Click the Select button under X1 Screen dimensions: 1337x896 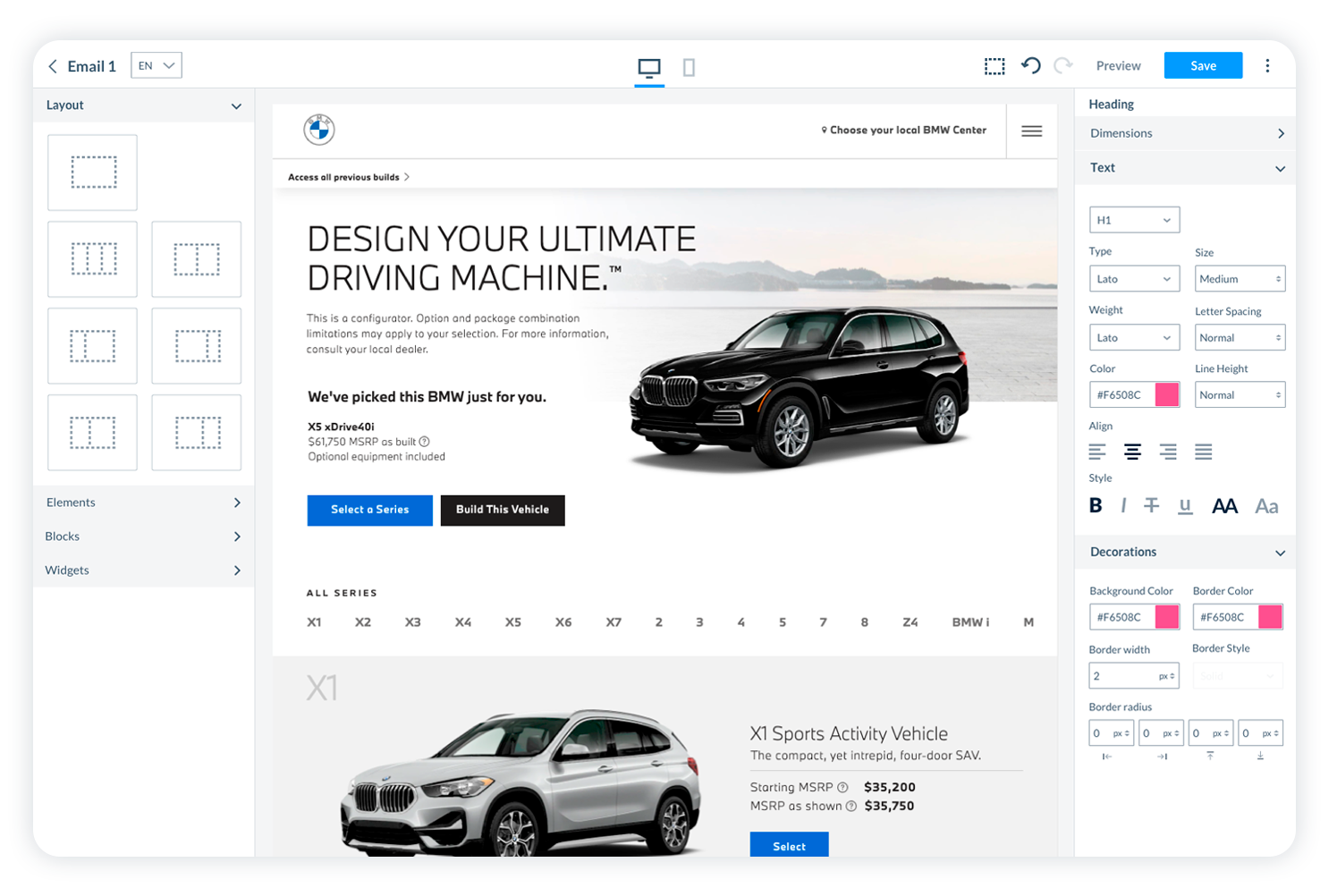[789, 845]
